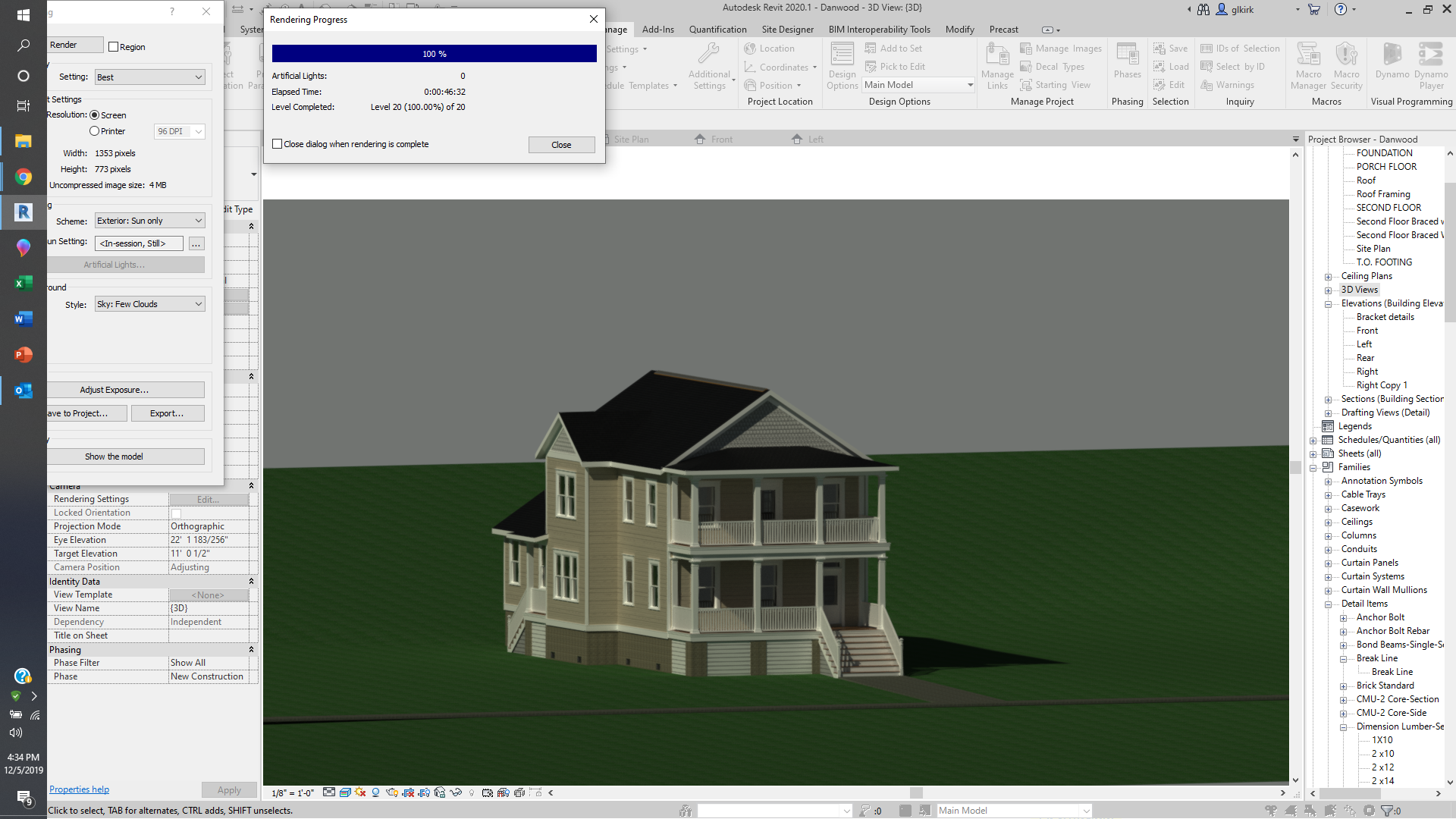Viewport: 1456px width, 819px height.
Task: Open Manage Links tool
Action: (996, 67)
